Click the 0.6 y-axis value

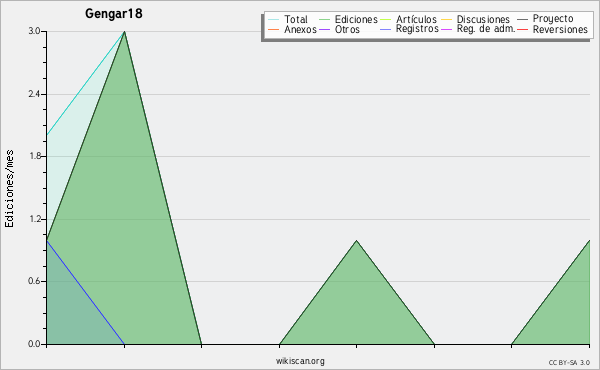point(34,282)
